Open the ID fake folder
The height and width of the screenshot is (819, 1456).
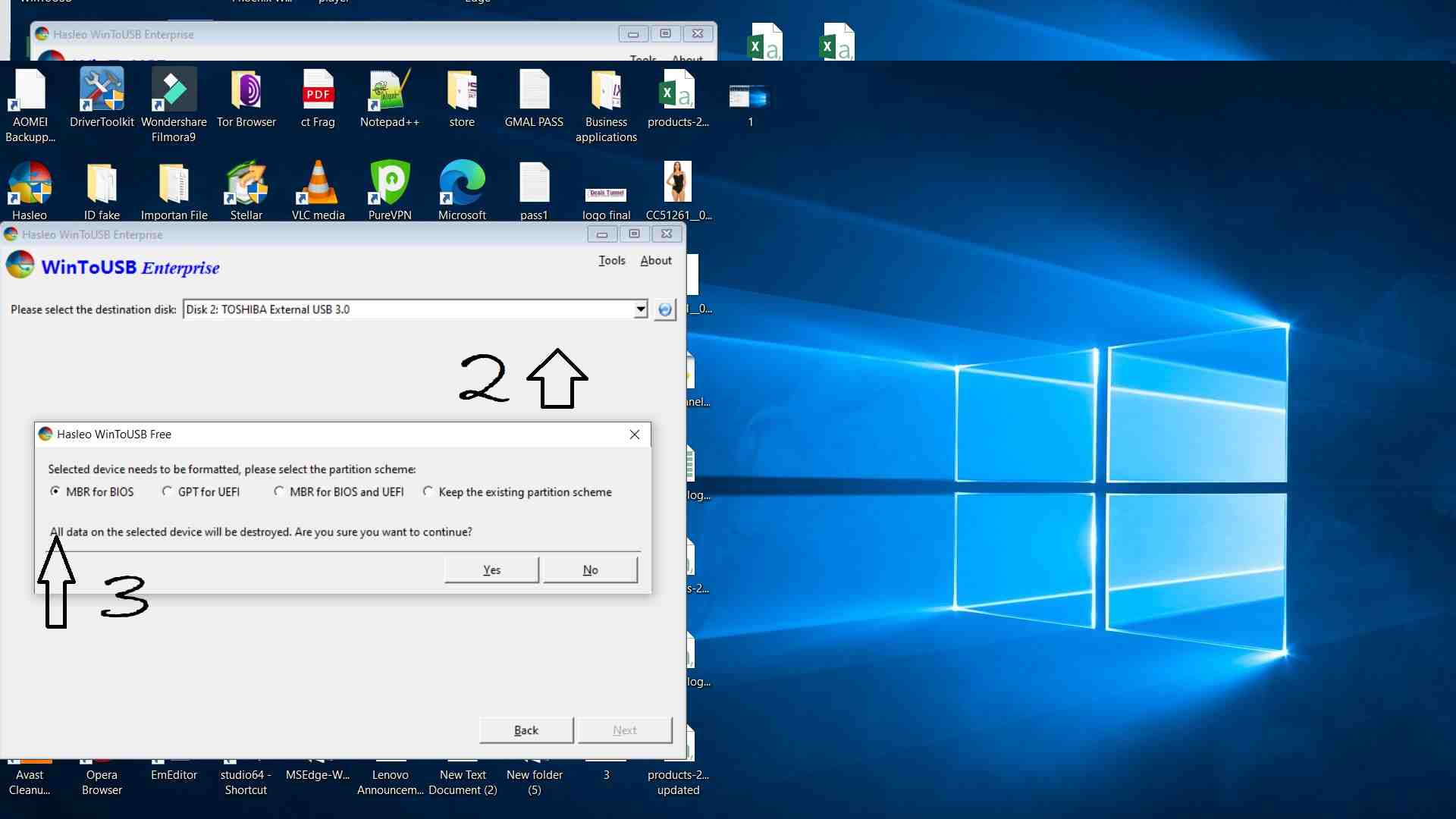pyautogui.click(x=102, y=190)
